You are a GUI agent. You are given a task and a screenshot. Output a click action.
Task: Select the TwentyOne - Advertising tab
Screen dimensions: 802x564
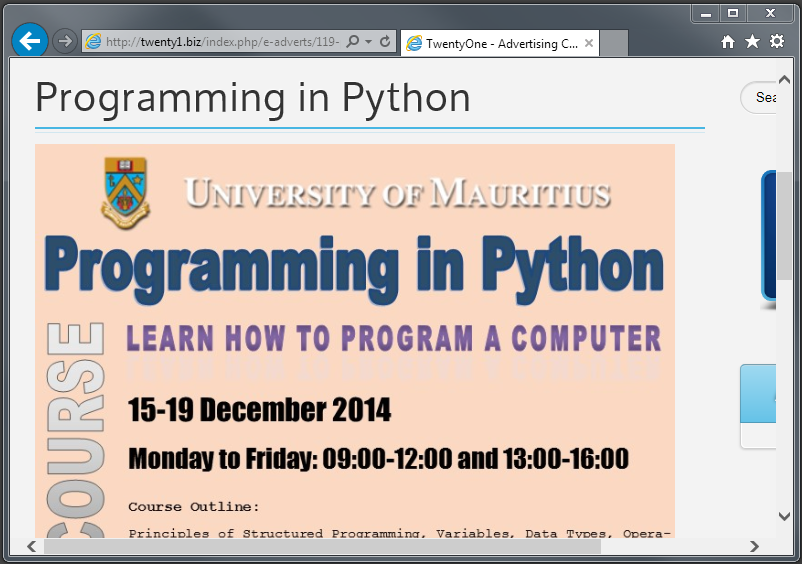500,43
